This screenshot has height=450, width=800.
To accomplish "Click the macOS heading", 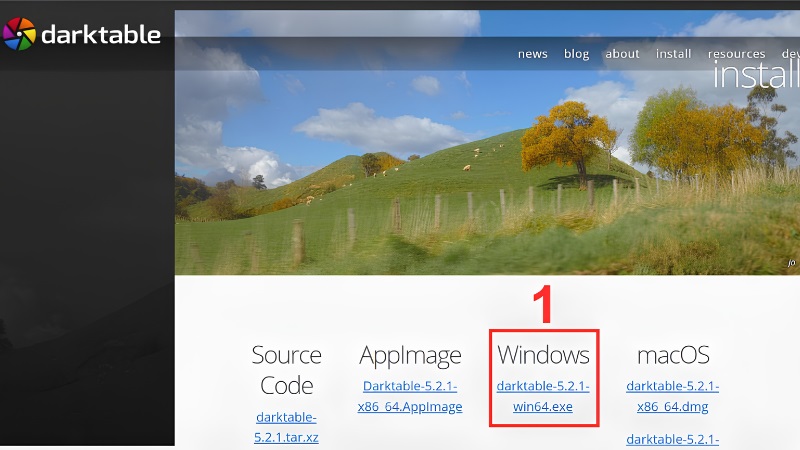I will pos(673,355).
